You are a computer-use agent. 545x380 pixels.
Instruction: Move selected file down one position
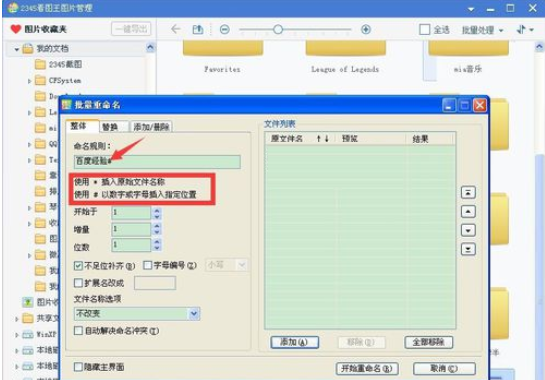[x=468, y=230]
